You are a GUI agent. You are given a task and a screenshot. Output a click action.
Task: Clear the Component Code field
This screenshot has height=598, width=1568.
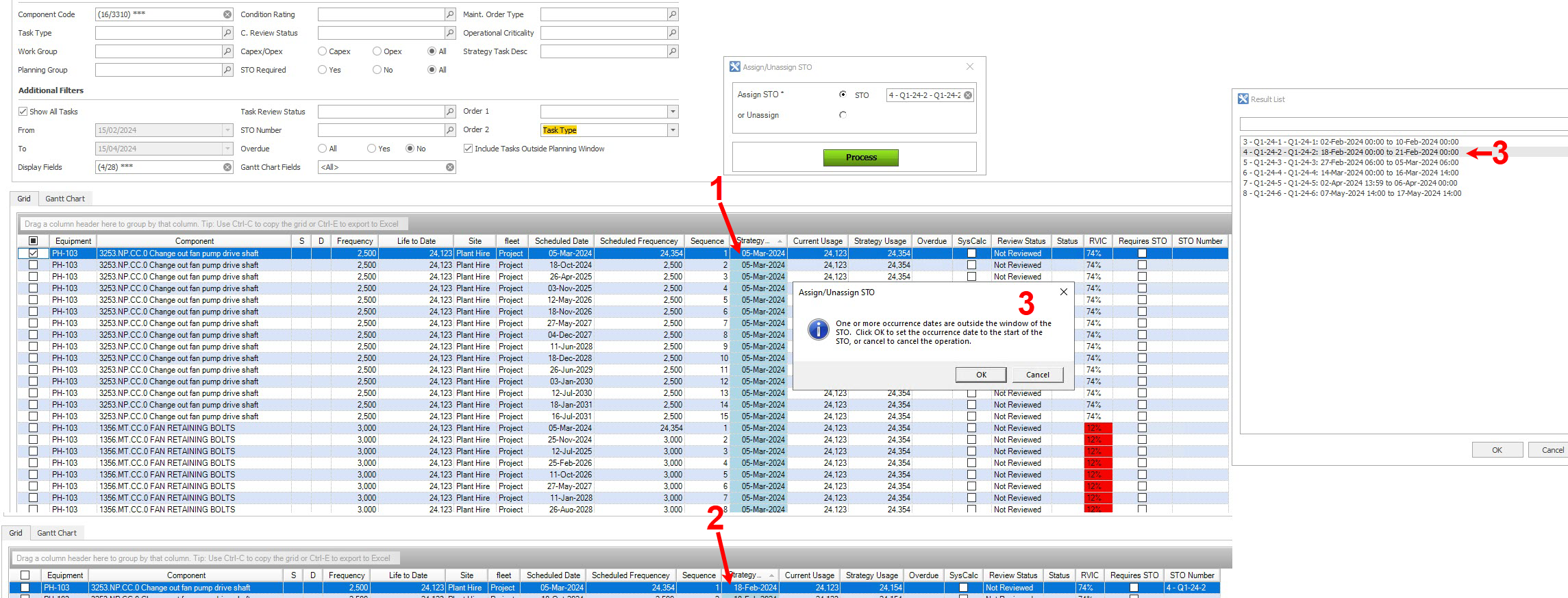tap(227, 14)
